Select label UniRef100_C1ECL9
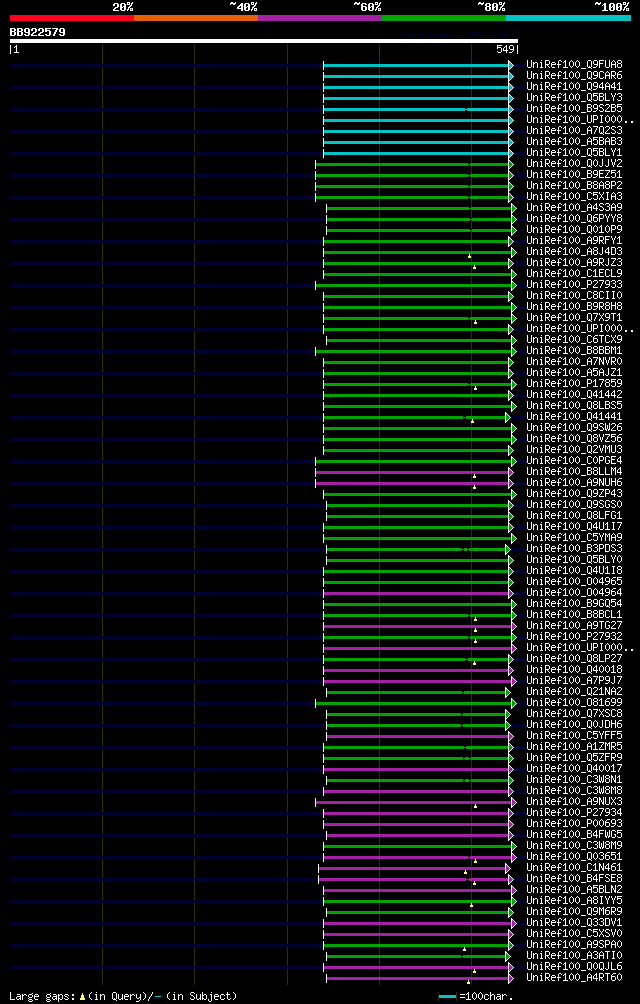The height and width of the screenshot is (1004, 640). coord(574,273)
